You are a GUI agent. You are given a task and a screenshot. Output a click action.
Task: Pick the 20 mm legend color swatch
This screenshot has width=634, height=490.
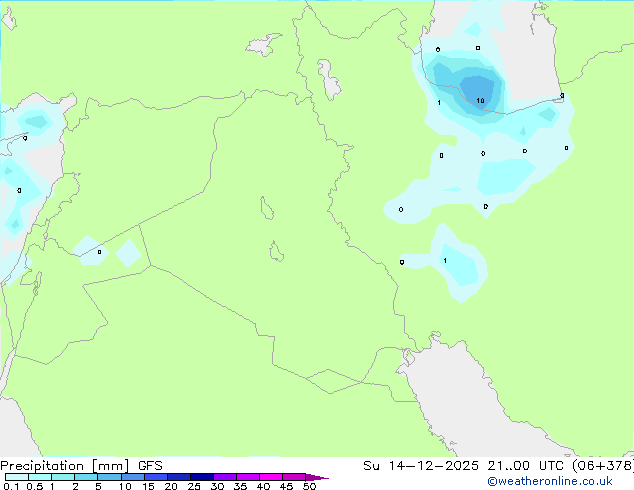tap(179, 477)
